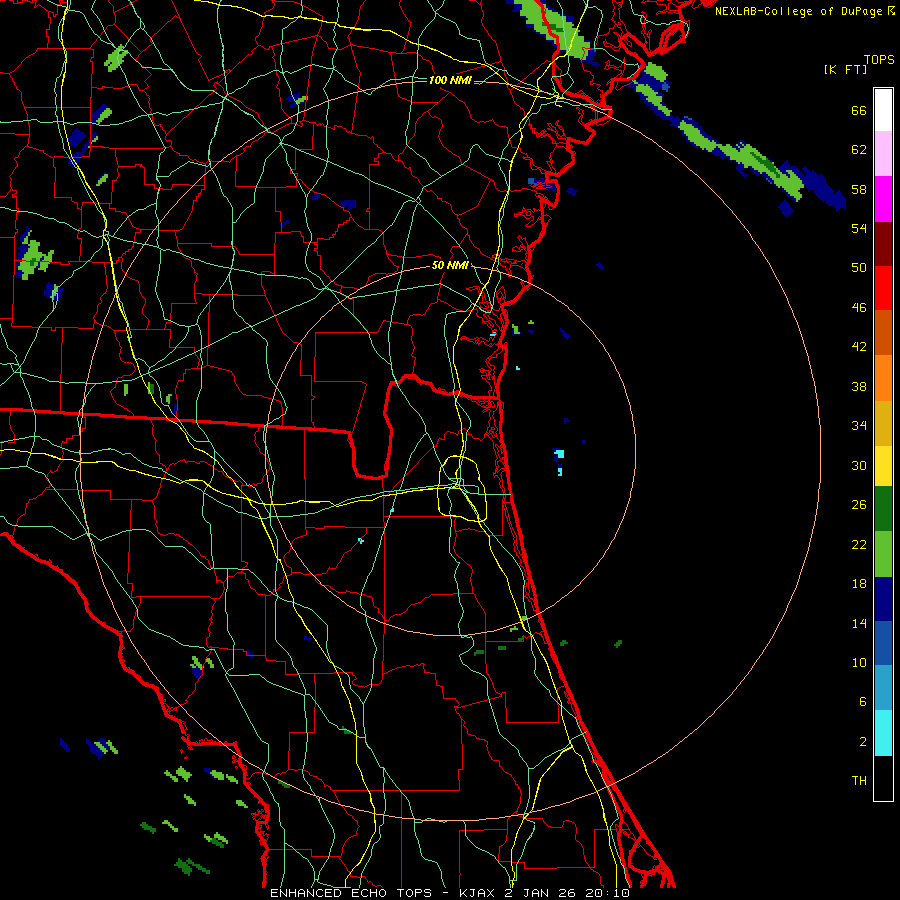
Task: Click the "30" legend value
Action: (x=859, y=465)
